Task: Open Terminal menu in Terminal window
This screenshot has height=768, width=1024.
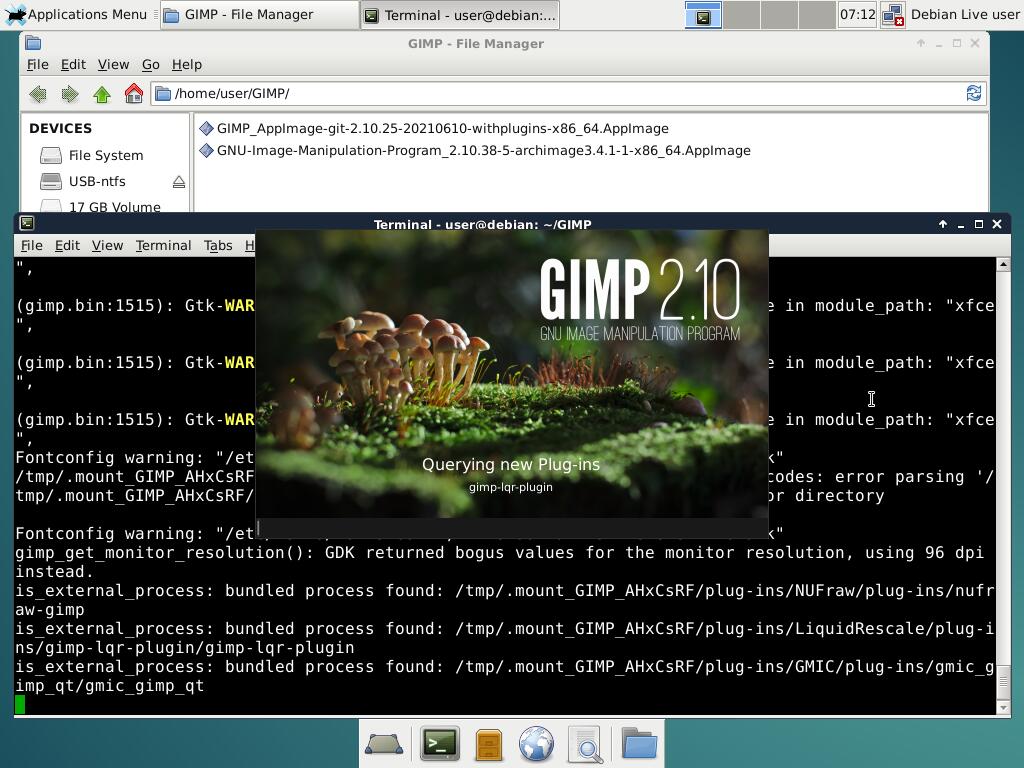Action: [x=163, y=246]
